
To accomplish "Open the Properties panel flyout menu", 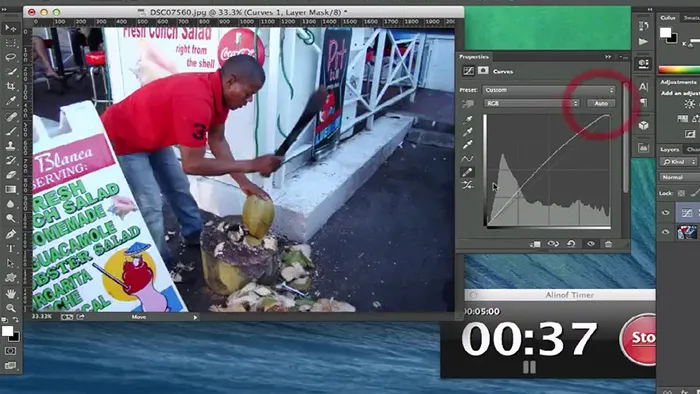I will [624, 57].
